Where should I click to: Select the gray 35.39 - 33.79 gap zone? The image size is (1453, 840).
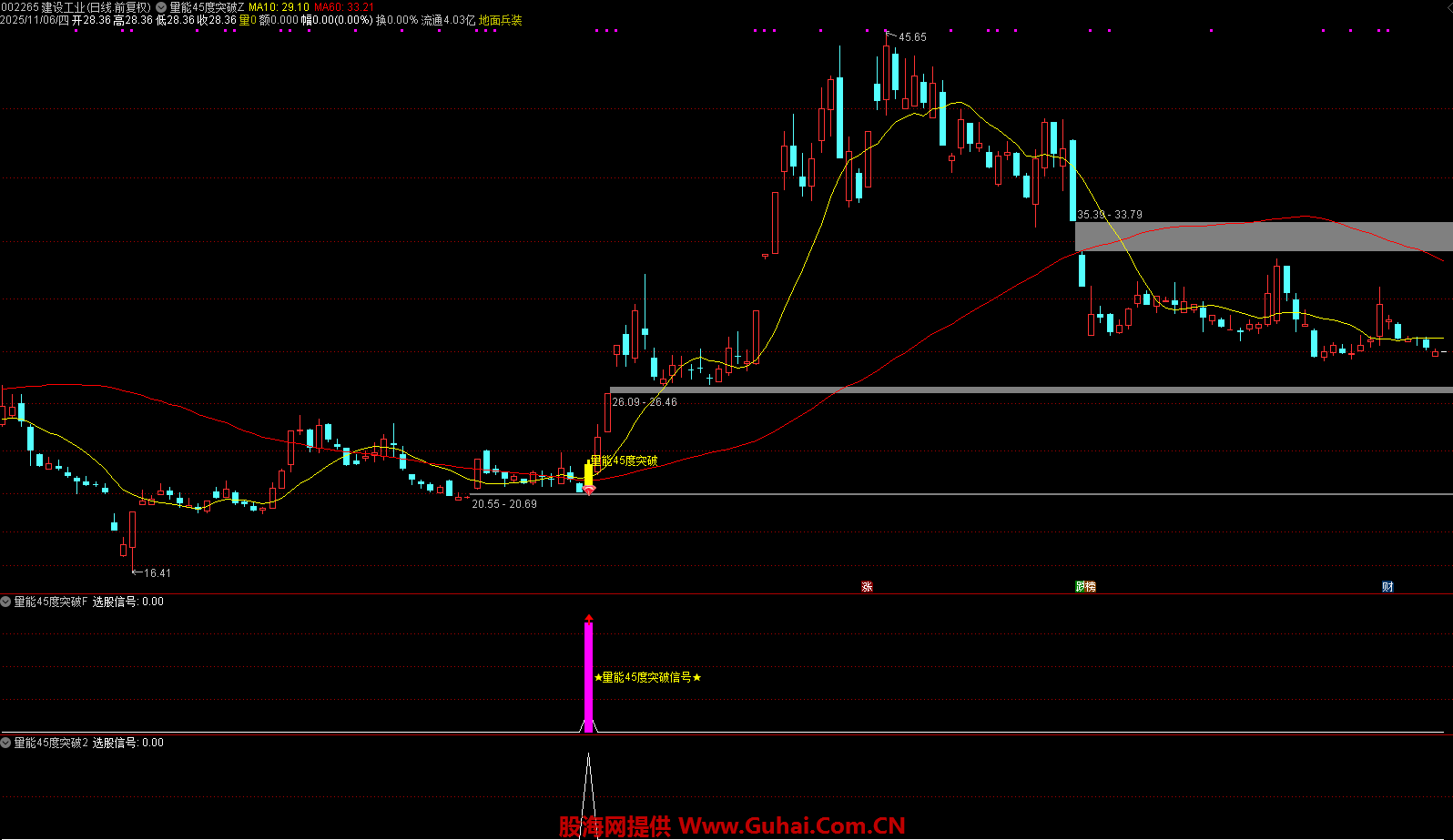(x=1264, y=237)
